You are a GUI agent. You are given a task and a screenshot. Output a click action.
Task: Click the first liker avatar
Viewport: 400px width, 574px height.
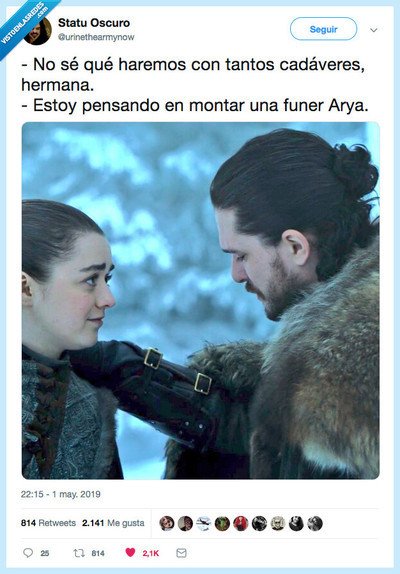167,523
